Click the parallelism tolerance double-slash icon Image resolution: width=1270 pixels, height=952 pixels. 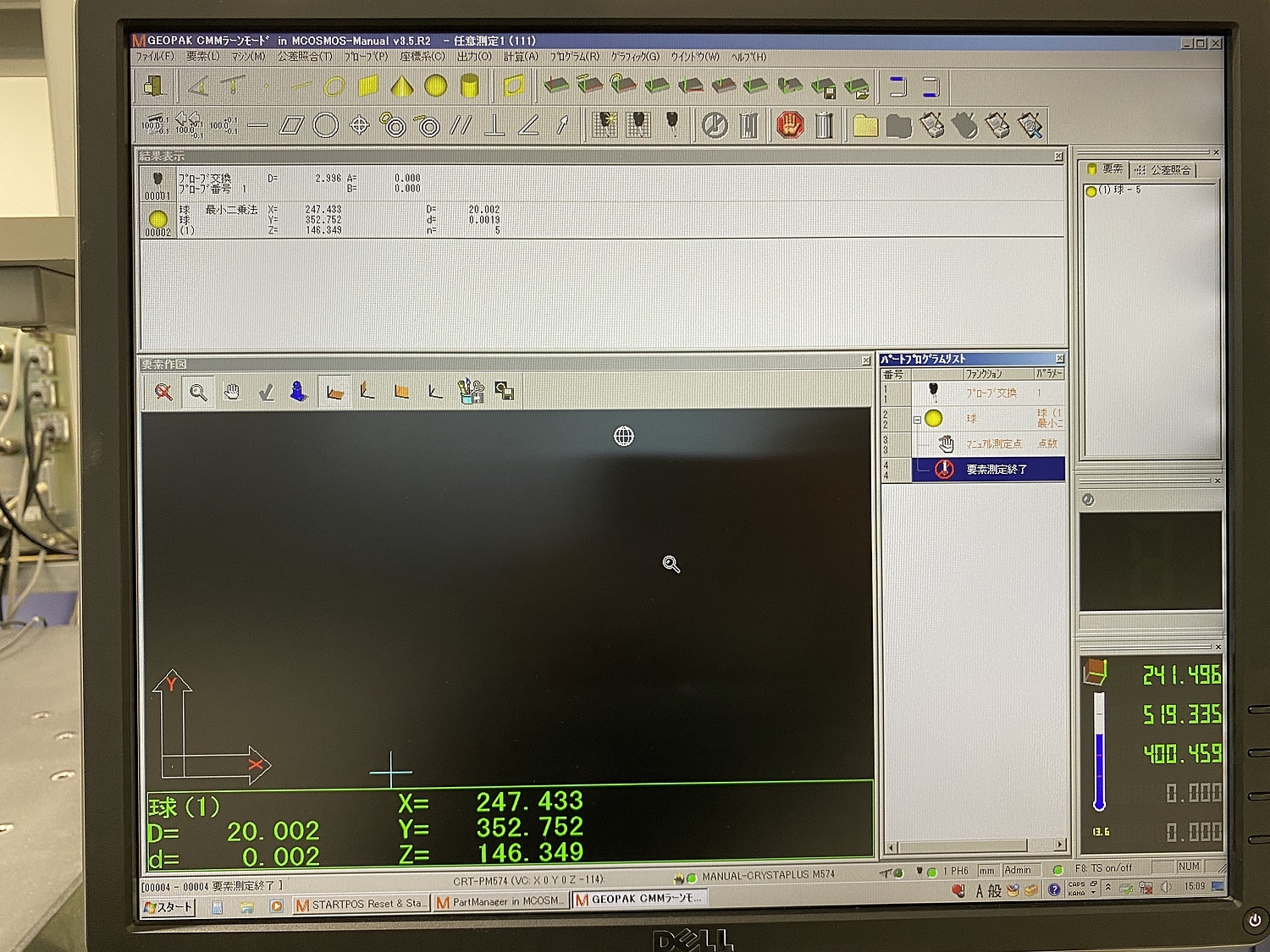461,126
